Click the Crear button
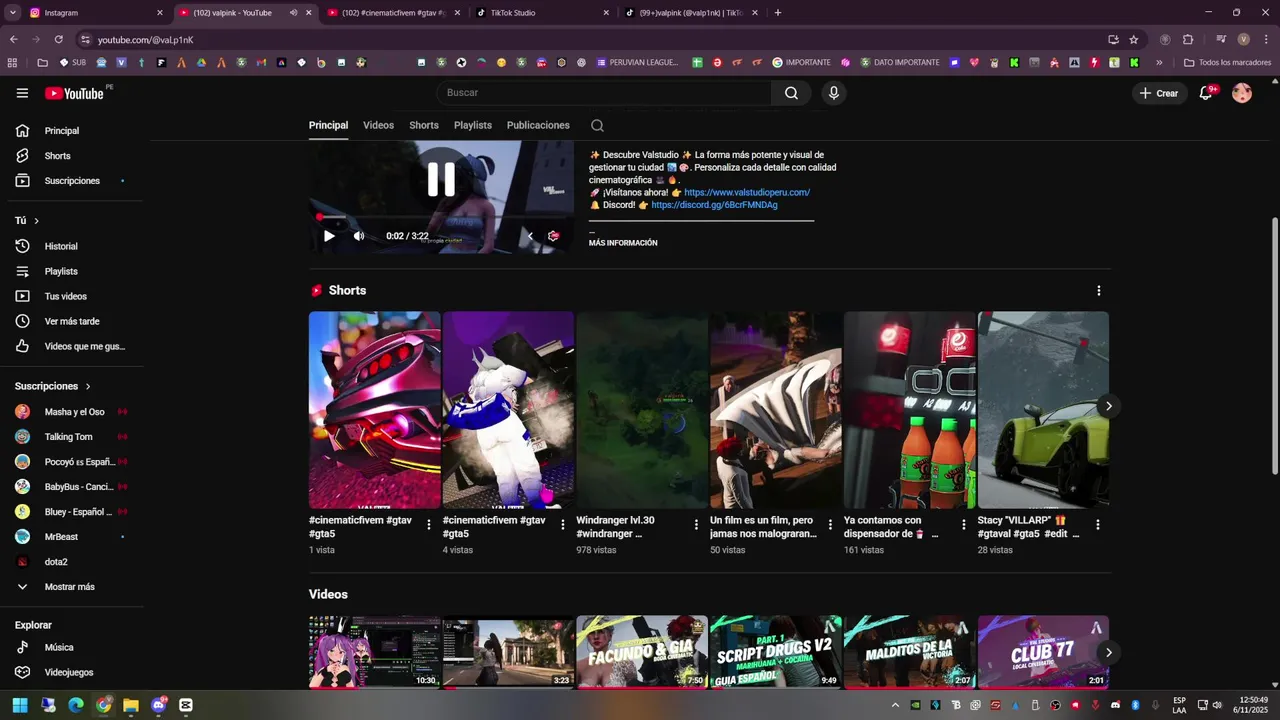Image resolution: width=1280 pixels, height=720 pixels. [1158, 93]
